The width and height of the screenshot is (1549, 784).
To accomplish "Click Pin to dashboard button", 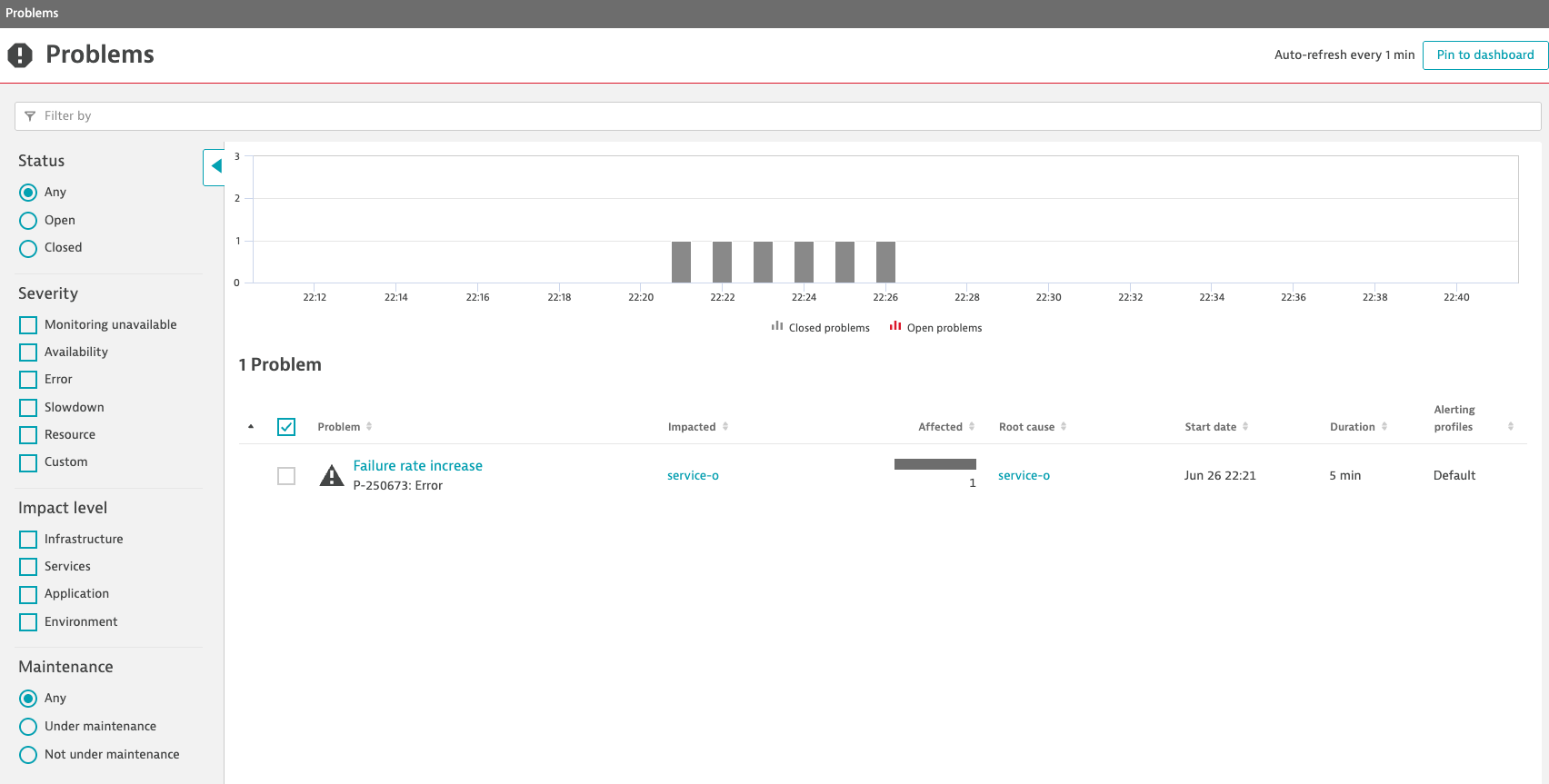I will click(x=1484, y=55).
